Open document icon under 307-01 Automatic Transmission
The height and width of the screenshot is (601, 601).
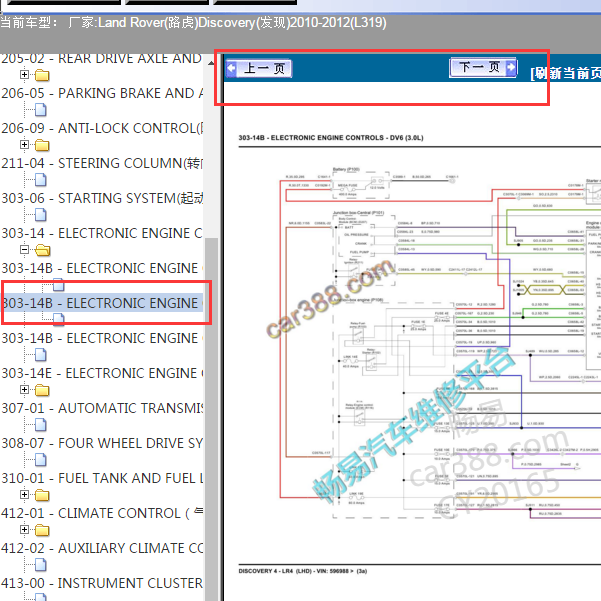pyautogui.click(x=41, y=425)
